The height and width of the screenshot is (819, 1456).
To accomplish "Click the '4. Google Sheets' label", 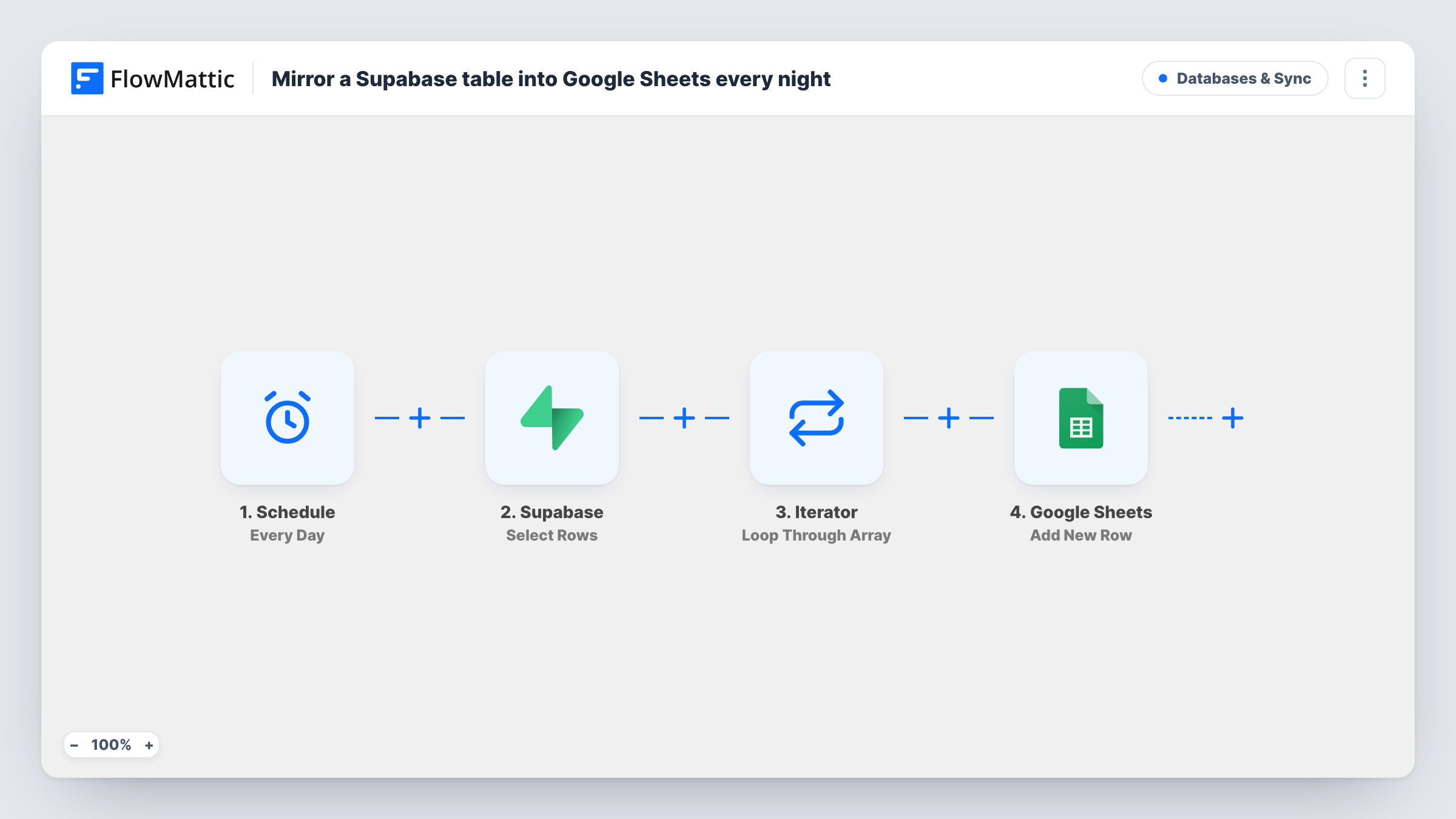I will [1081, 512].
